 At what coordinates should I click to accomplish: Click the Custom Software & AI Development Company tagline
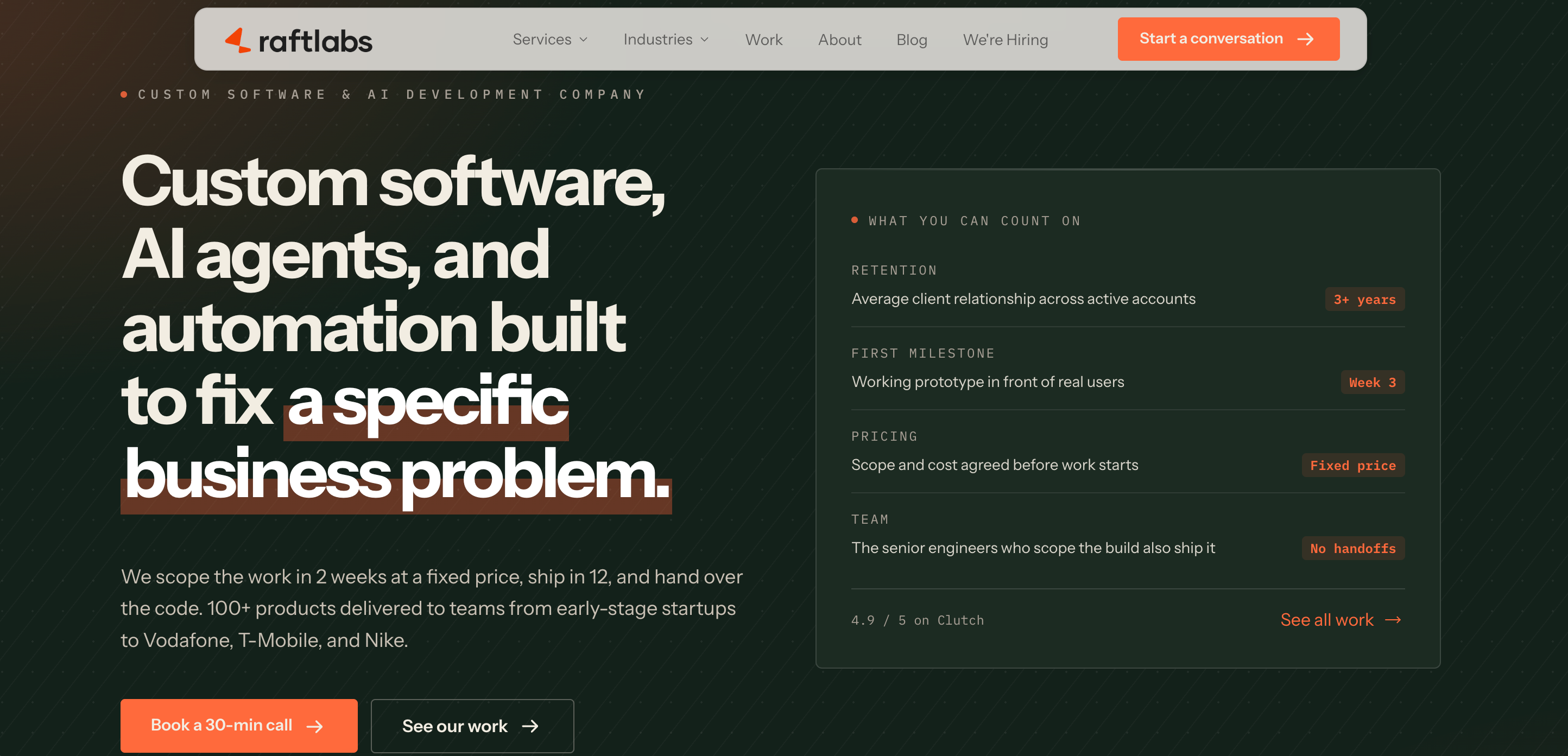click(x=391, y=94)
